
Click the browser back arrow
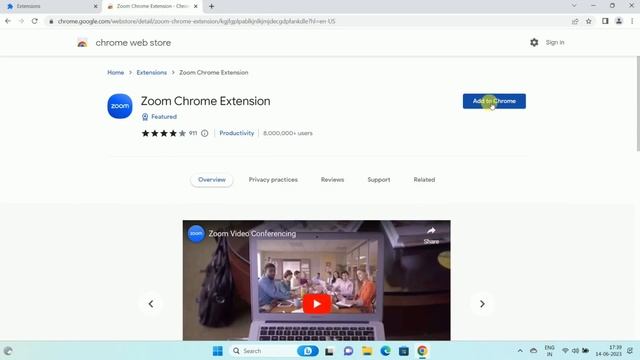[8, 21]
